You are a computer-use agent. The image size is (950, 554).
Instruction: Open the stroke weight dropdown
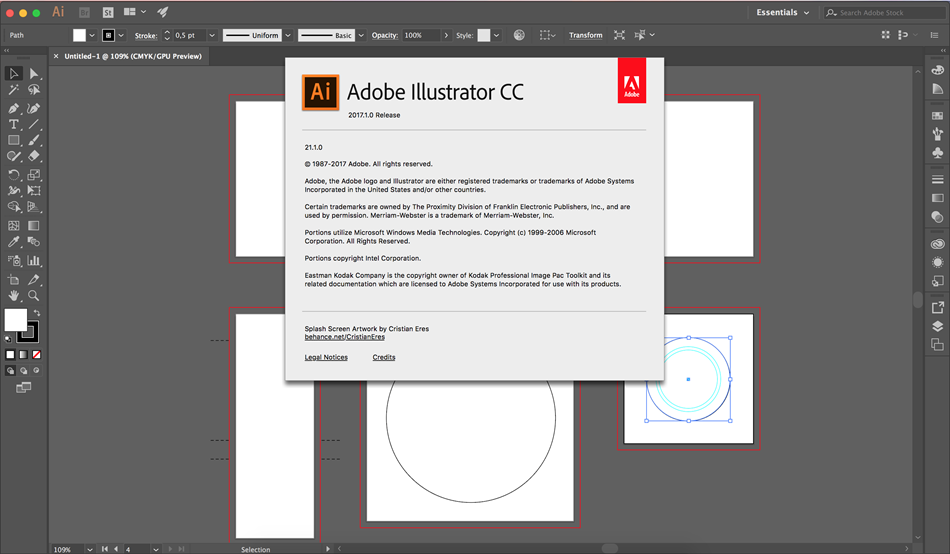tap(212, 35)
